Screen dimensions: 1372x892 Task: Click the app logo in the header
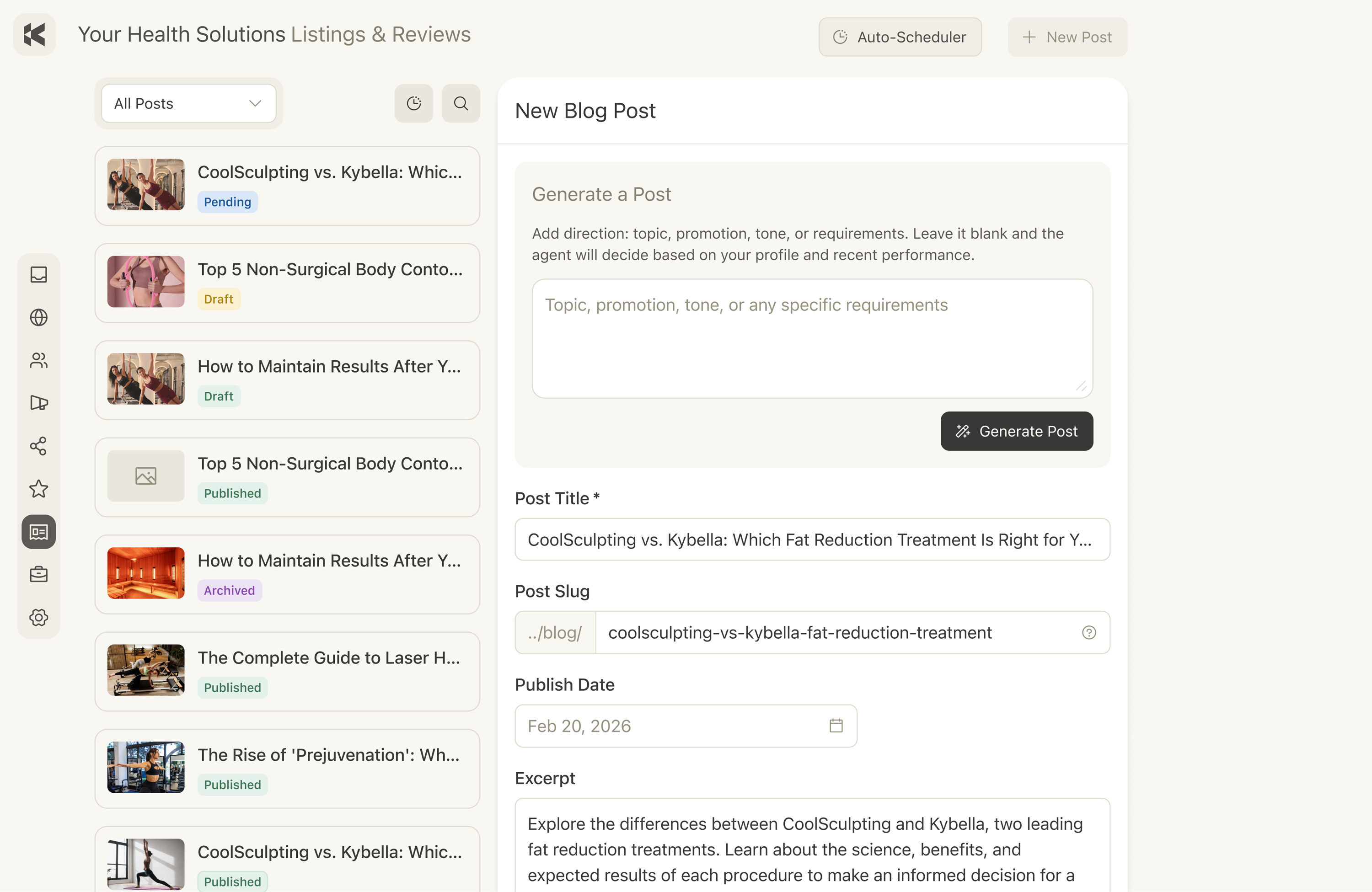tap(35, 35)
